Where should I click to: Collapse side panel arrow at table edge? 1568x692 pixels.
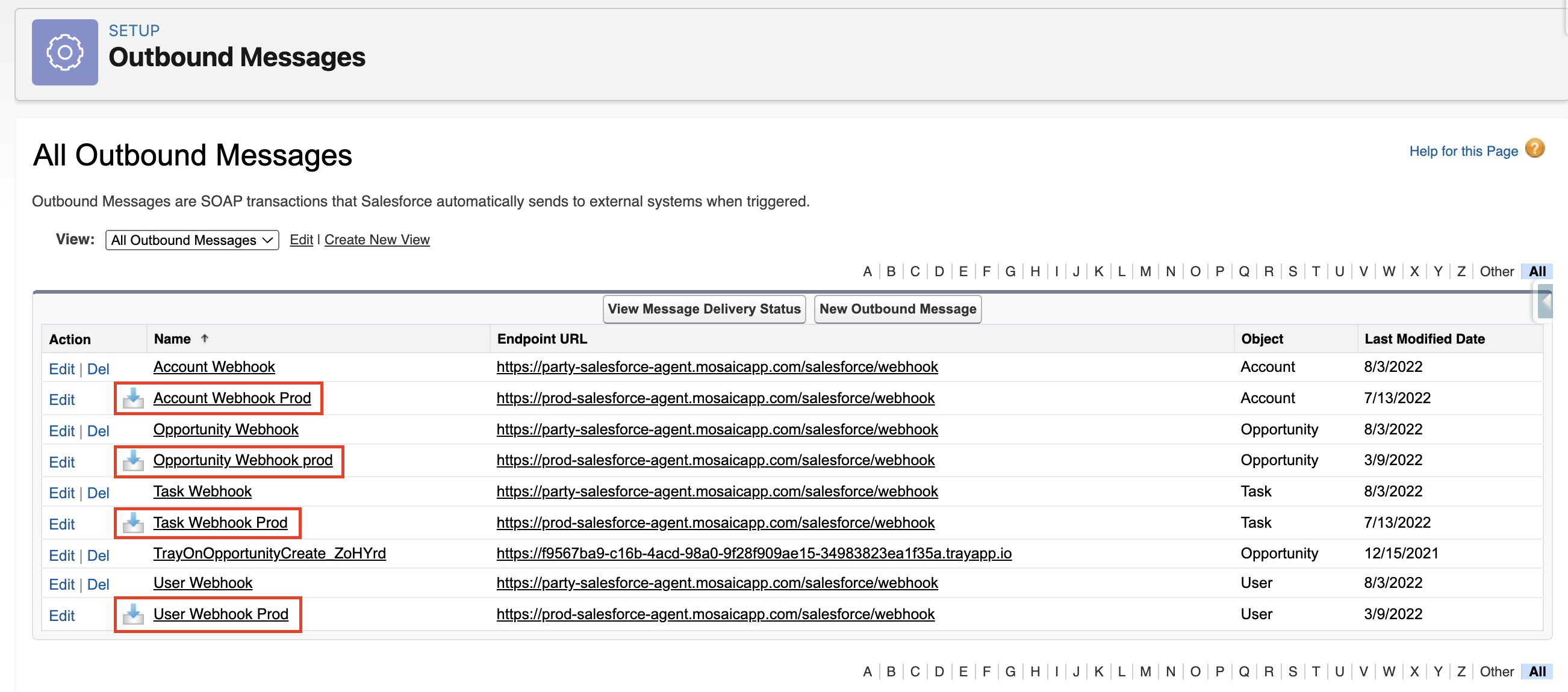[x=1545, y=303]
